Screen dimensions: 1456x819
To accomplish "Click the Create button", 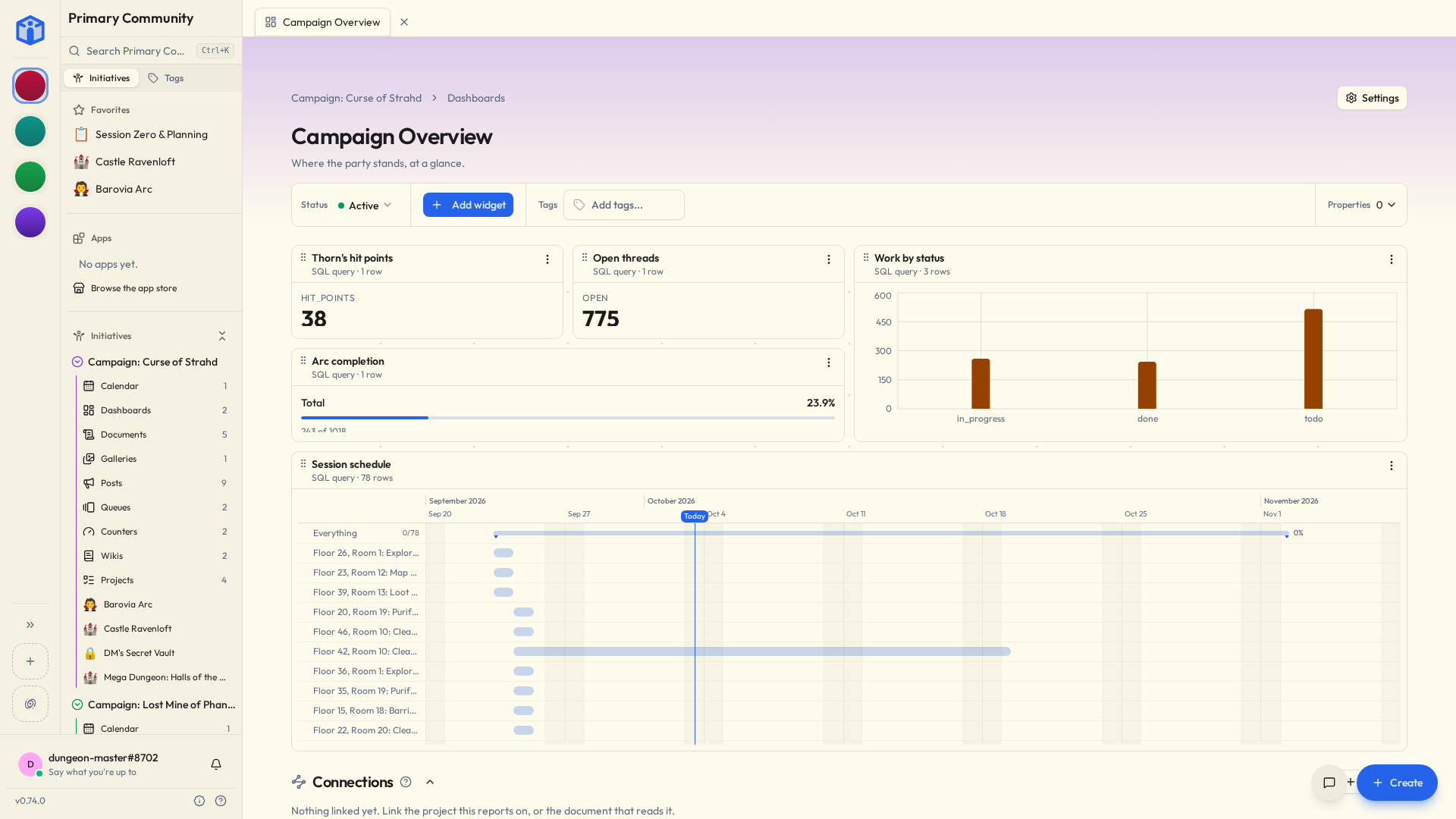I will pos(1397,783).
